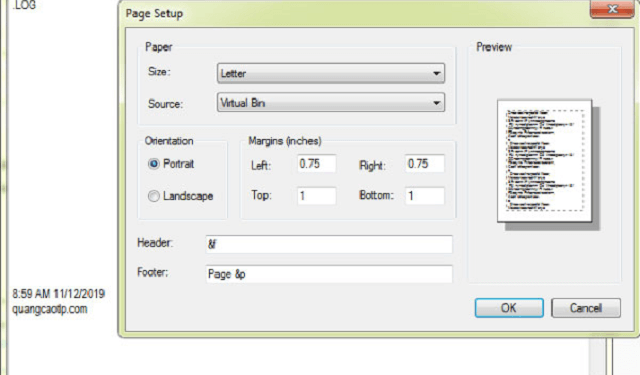640x375 pixels.
Task: Click the quangcaotp.com text line
Action: point(49,309)
